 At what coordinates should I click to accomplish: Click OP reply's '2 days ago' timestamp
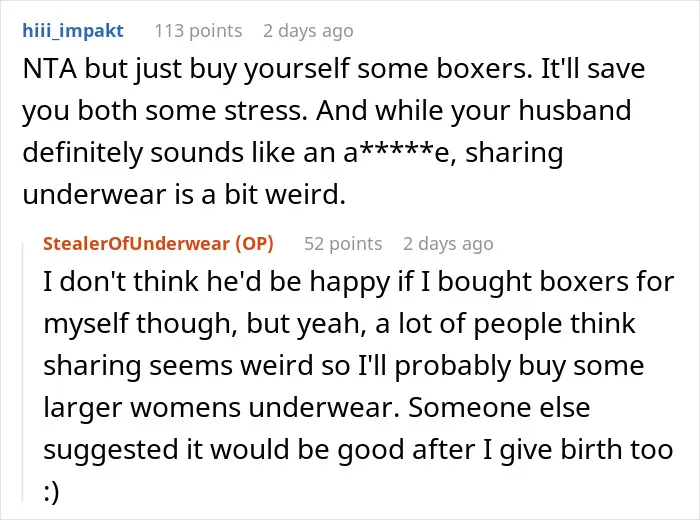point(448,244)
